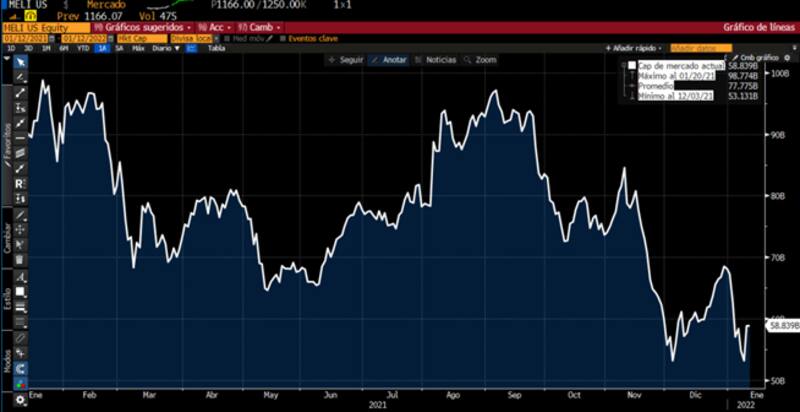
Task: Click the Añadir datos input field
Action: pyautogui.click(x=700, y=48)
